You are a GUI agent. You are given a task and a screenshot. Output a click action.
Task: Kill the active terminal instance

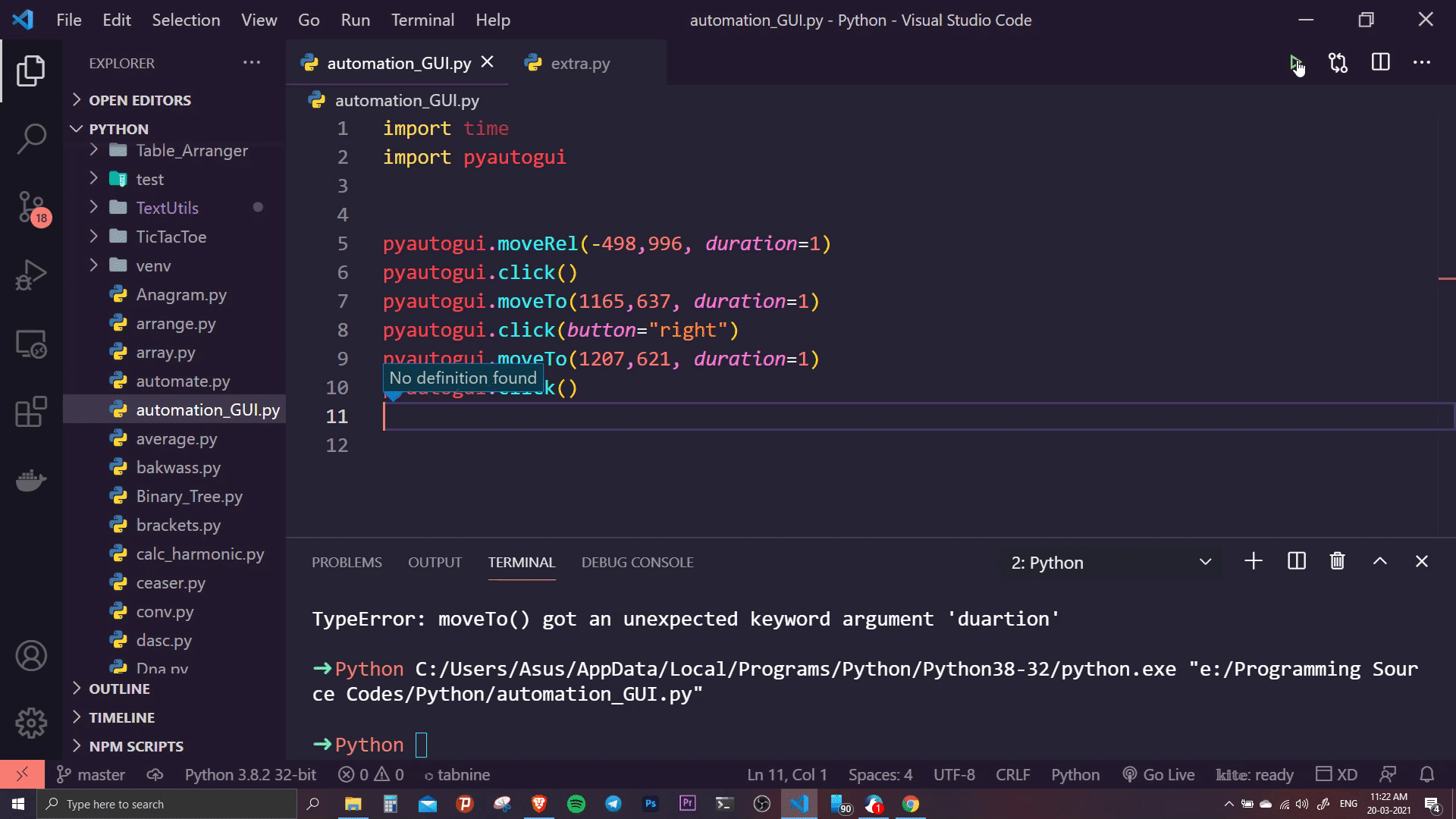tap(1337, 561)
